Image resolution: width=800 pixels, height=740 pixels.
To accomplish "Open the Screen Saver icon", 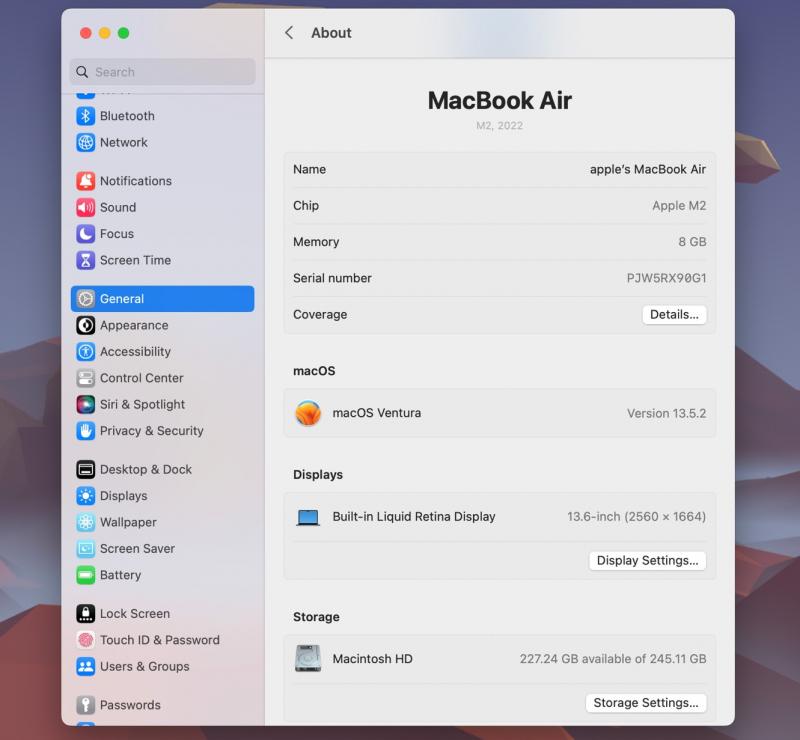I will 85,549.
